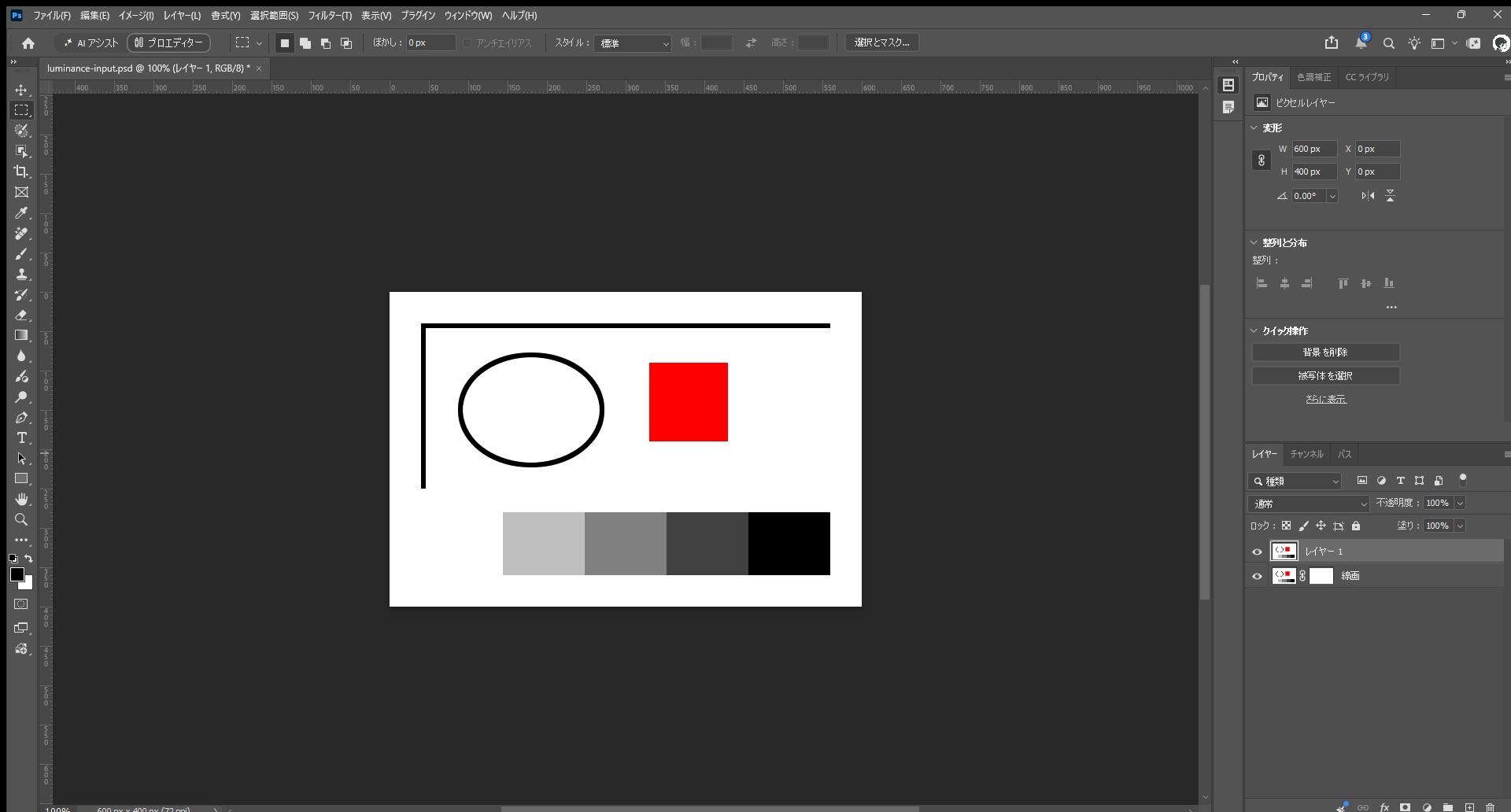Select the Frame tool
Viewport: 1511px width, 812px height.
tap(21, 192)
